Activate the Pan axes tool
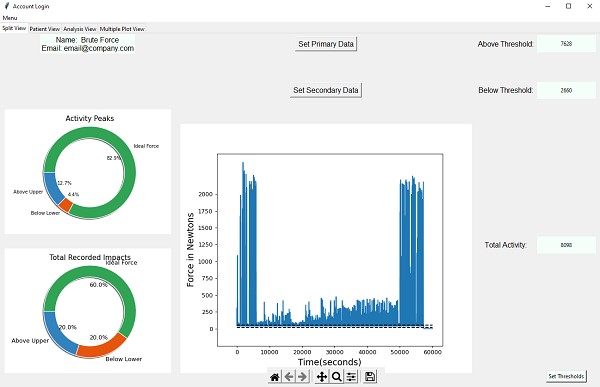 pyautogui.click(x=322, y=377)
